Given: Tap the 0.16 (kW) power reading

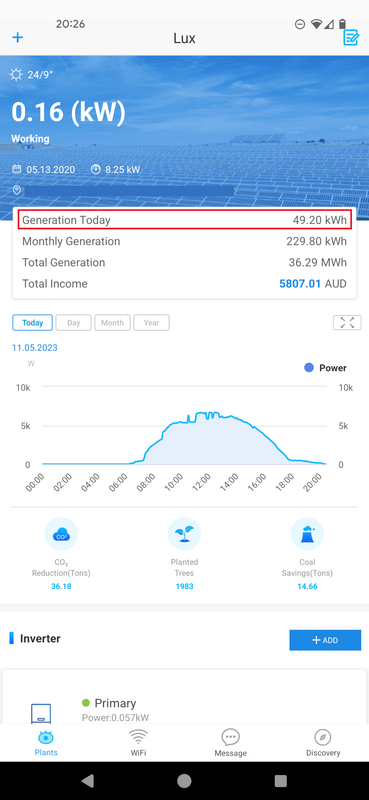Looking at the screenshot, I should pyautogui.click(x=68, y=112).
